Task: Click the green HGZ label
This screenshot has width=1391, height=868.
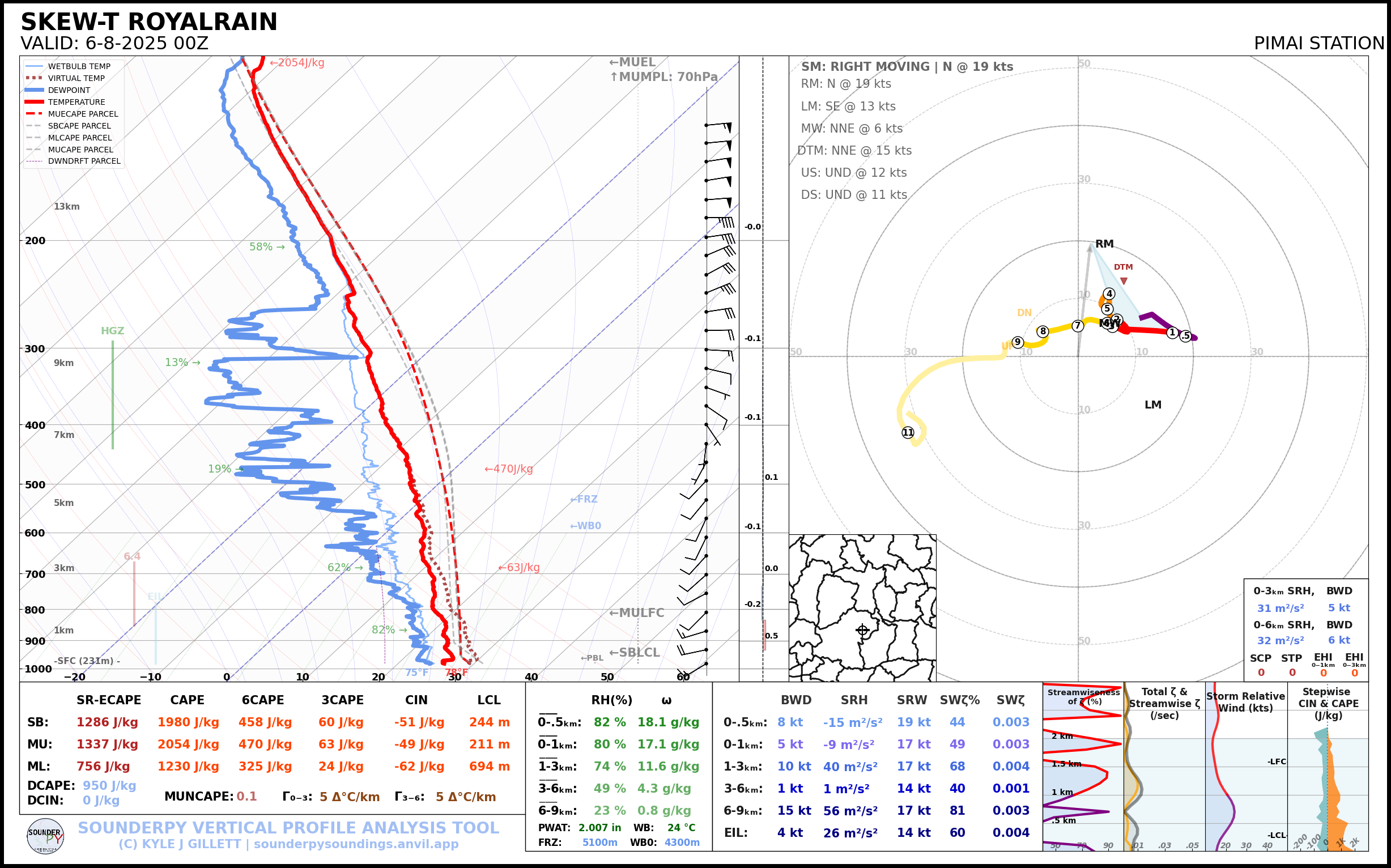Action: coord(113,331)
